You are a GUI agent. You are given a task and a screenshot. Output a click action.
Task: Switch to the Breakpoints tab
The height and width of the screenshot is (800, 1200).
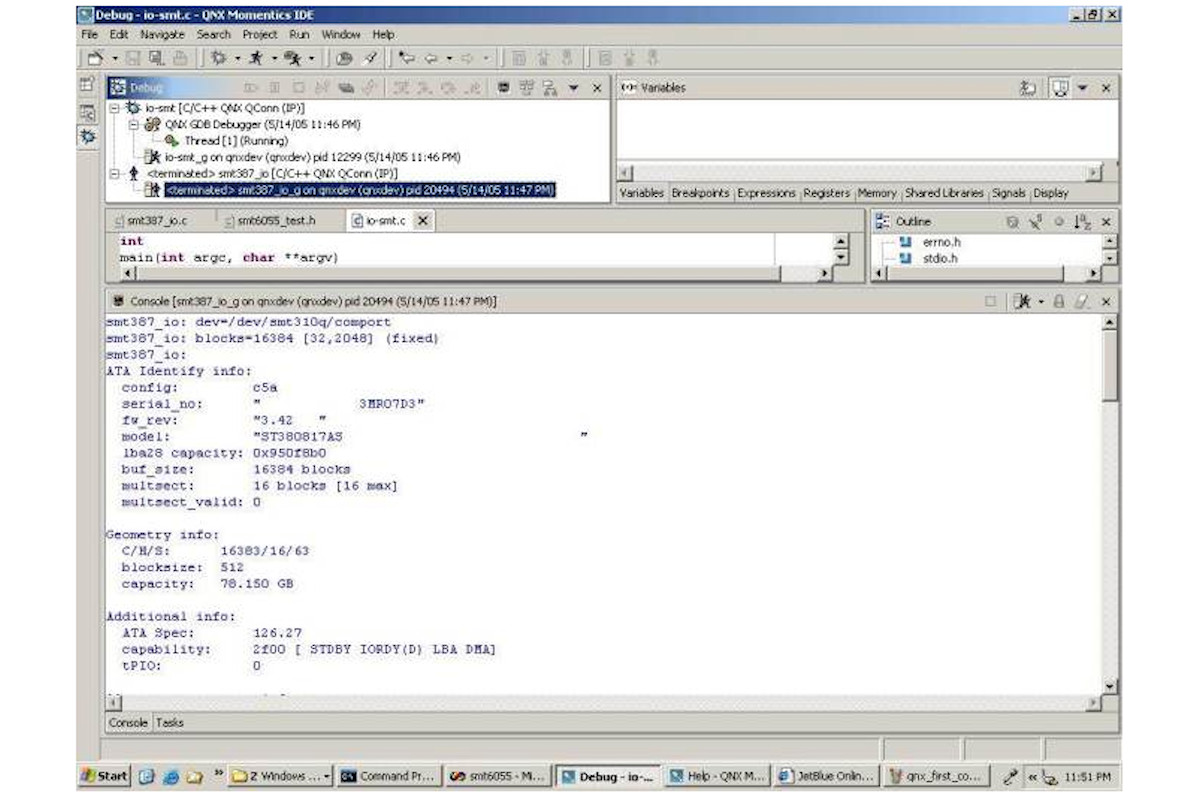[702, 193]
